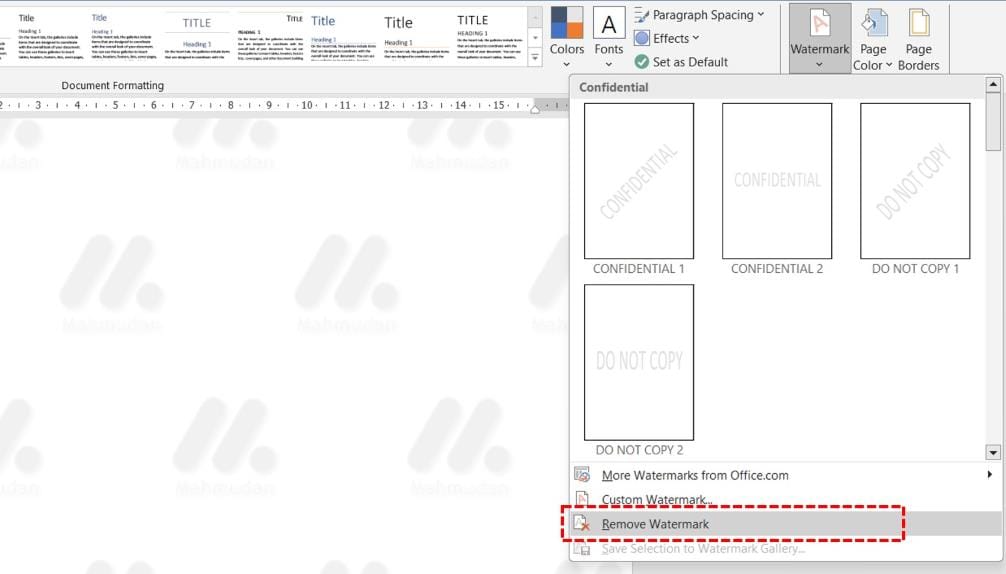Apply the DO NOT COPY 1 watermark
The height and width of the screenshot is (574, 1006).
tap(914, 181)
